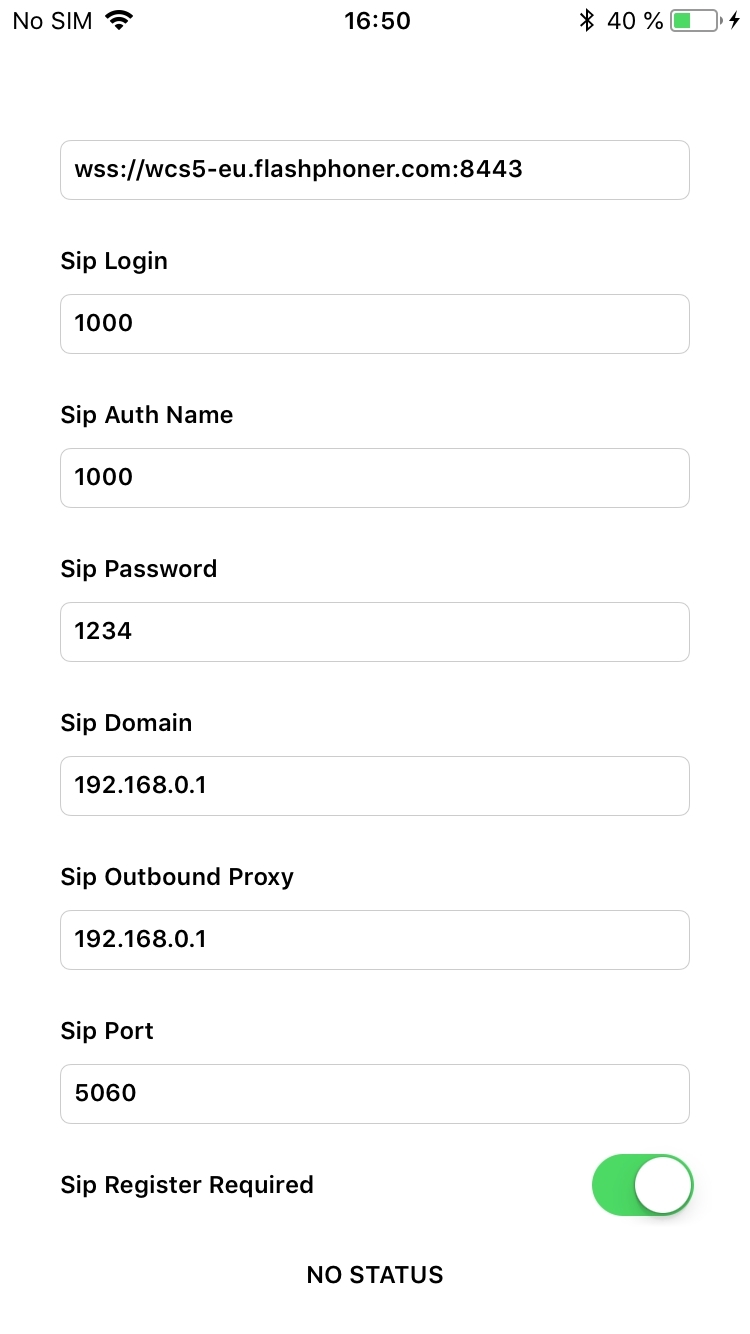The height and width of the screenshot is (1334, 750).
Task: Tap the 16:50 clock in status bar
Action: 377,21
